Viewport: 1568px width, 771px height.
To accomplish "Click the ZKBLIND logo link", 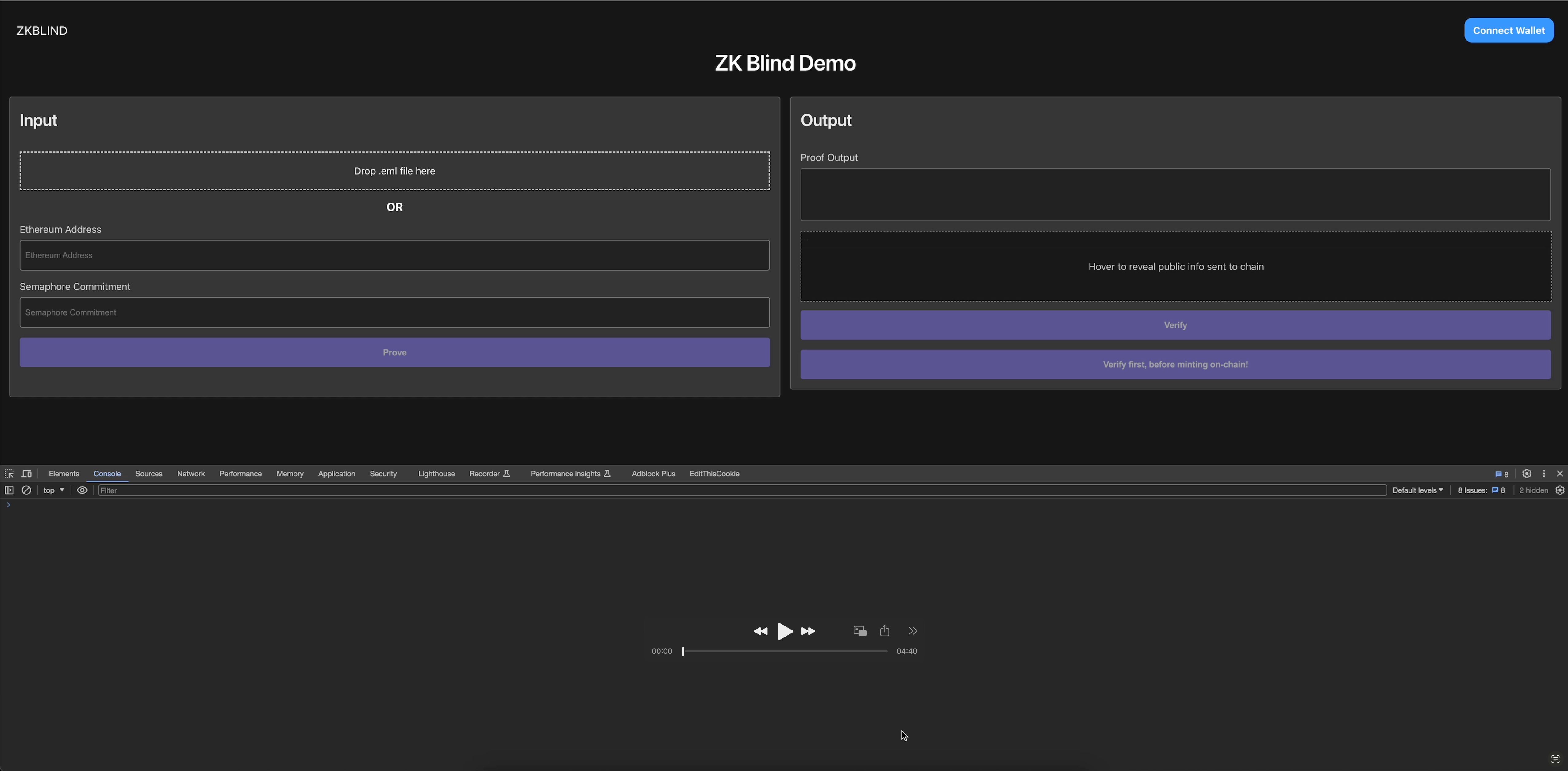I will [42, 30].
